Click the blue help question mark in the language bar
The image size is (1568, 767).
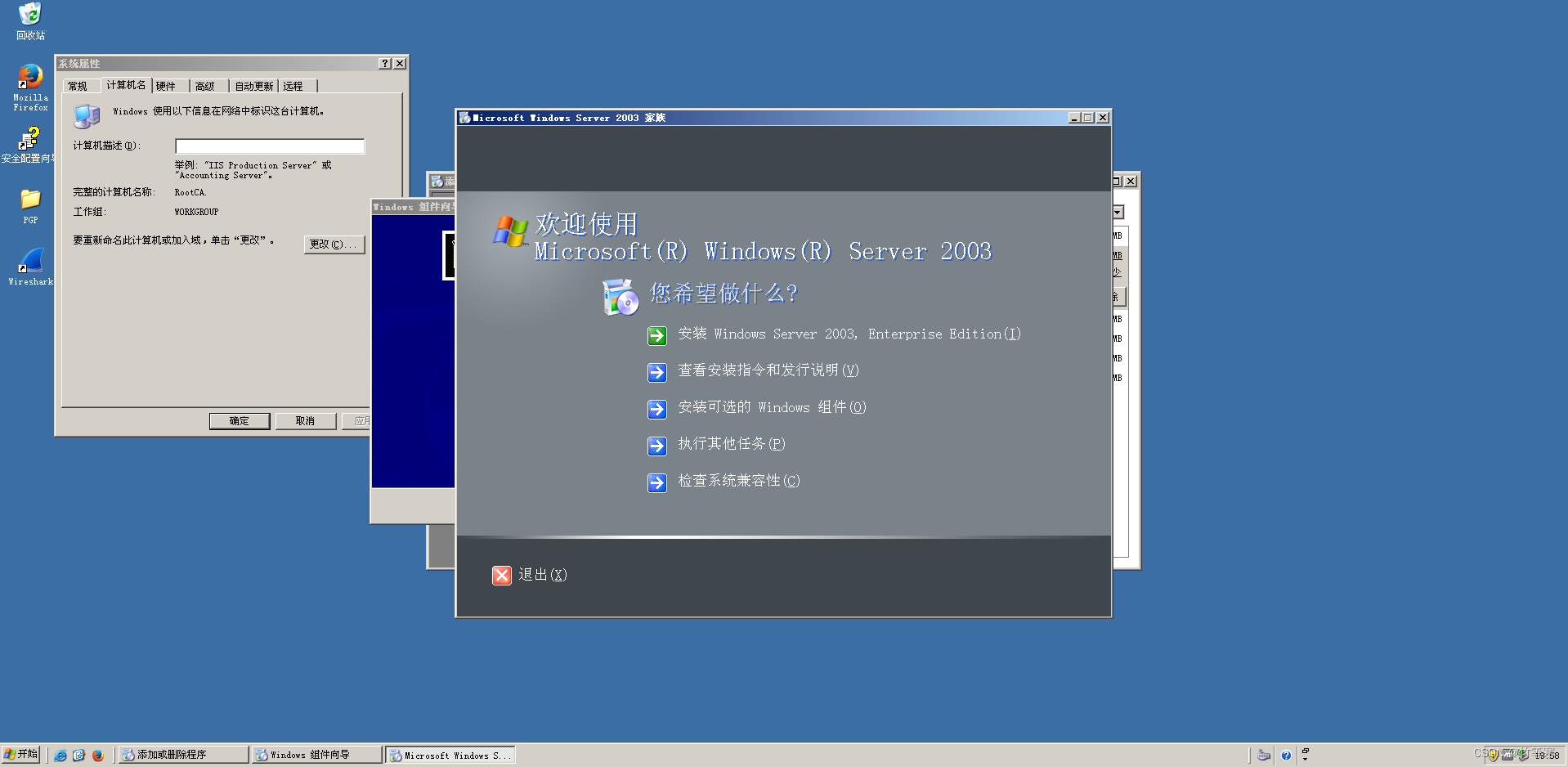click(x=1286, y=756)
